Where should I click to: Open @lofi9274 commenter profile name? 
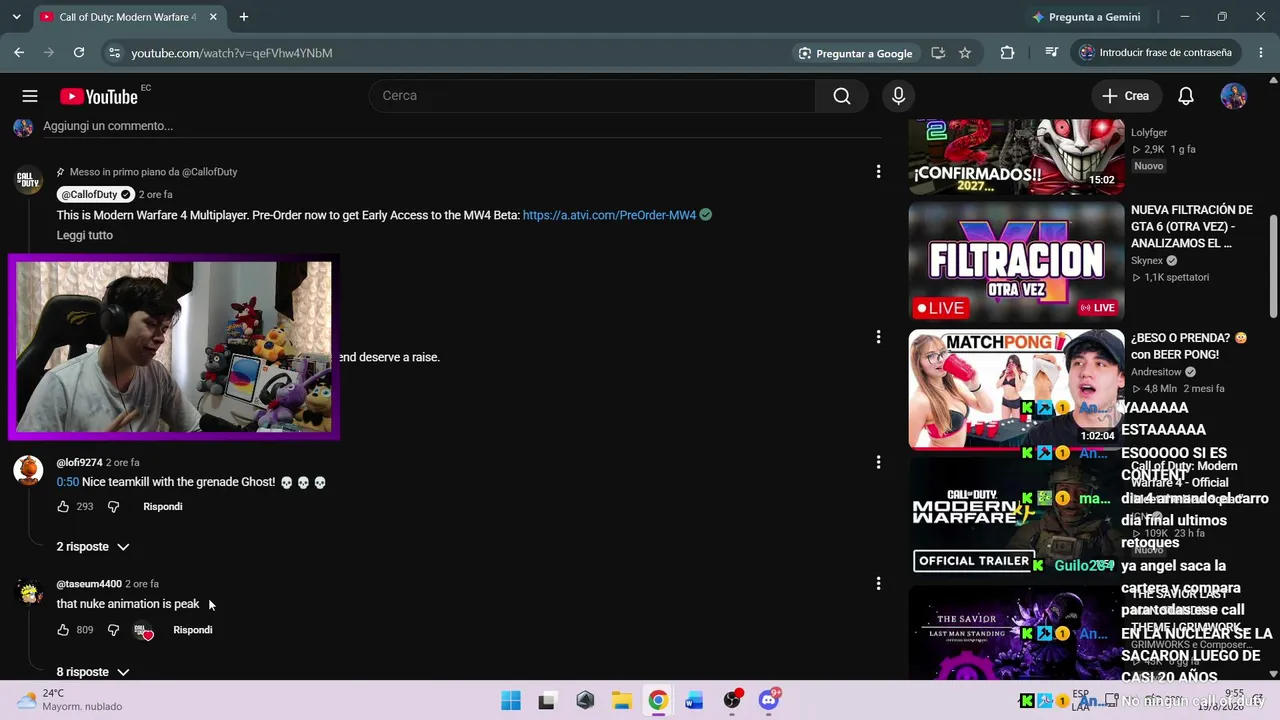[80, 463]
